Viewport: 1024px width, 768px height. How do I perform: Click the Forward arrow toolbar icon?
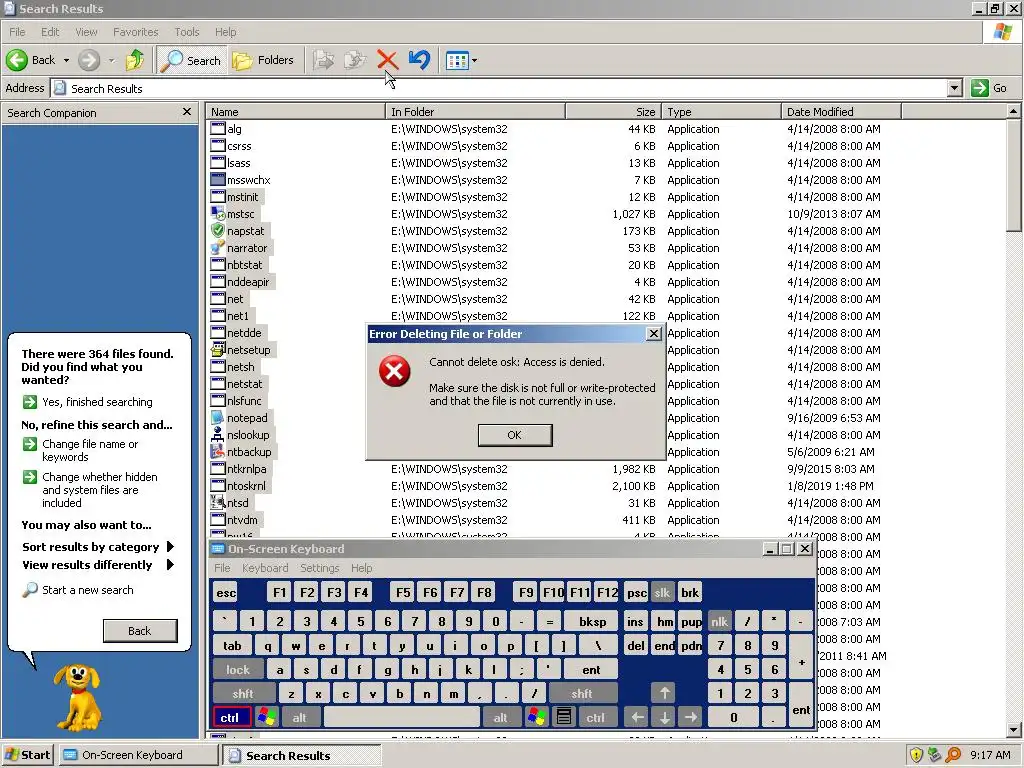click(x=89, y=60)
